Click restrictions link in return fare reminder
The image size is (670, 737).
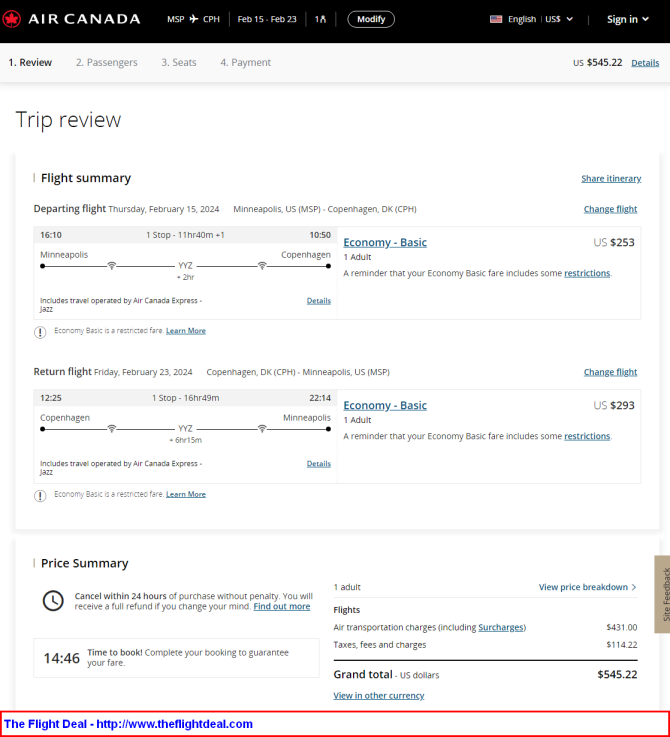click(x=587, y=436)
